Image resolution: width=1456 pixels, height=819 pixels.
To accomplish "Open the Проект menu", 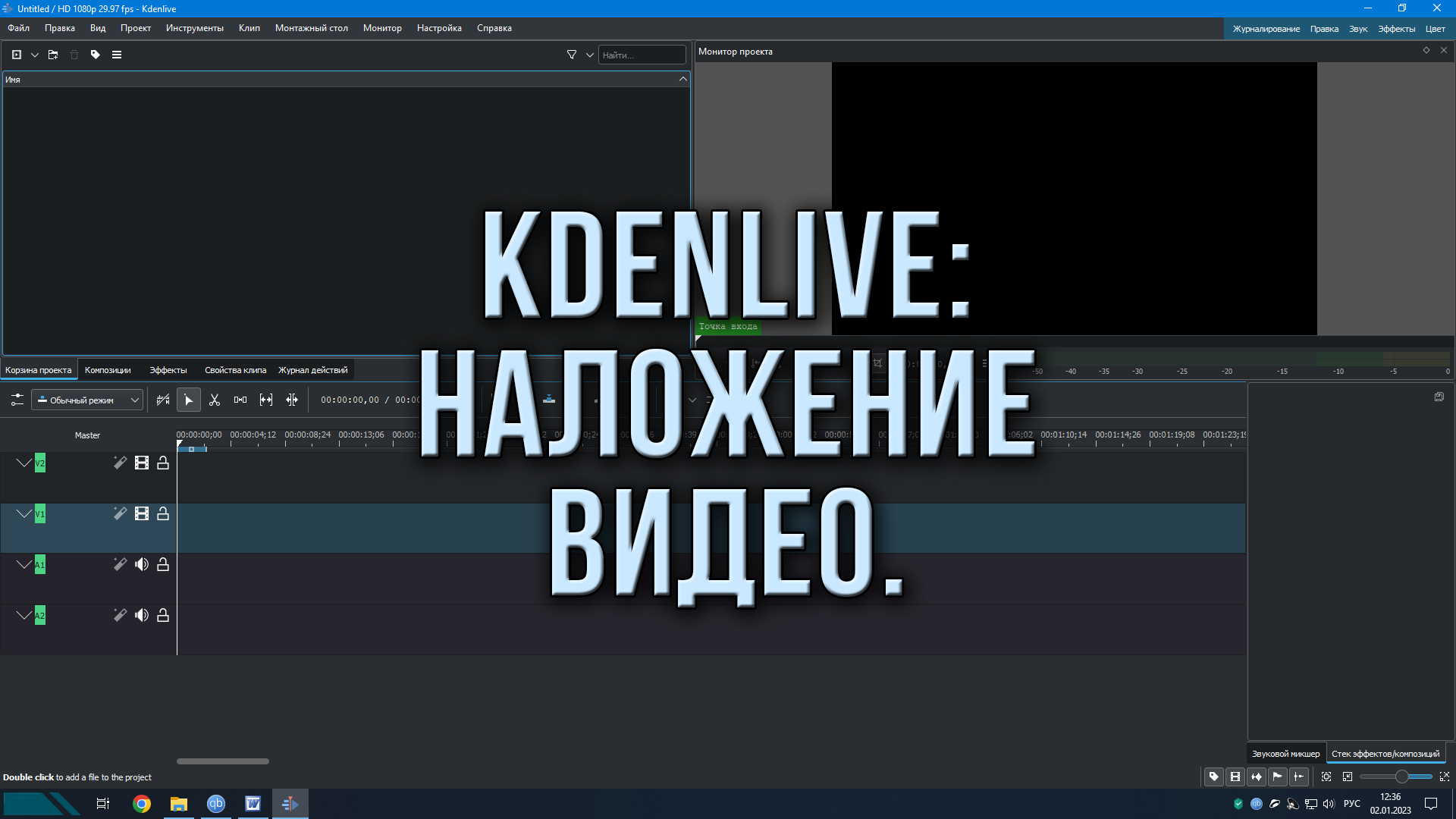I will (x=136, y=28).
